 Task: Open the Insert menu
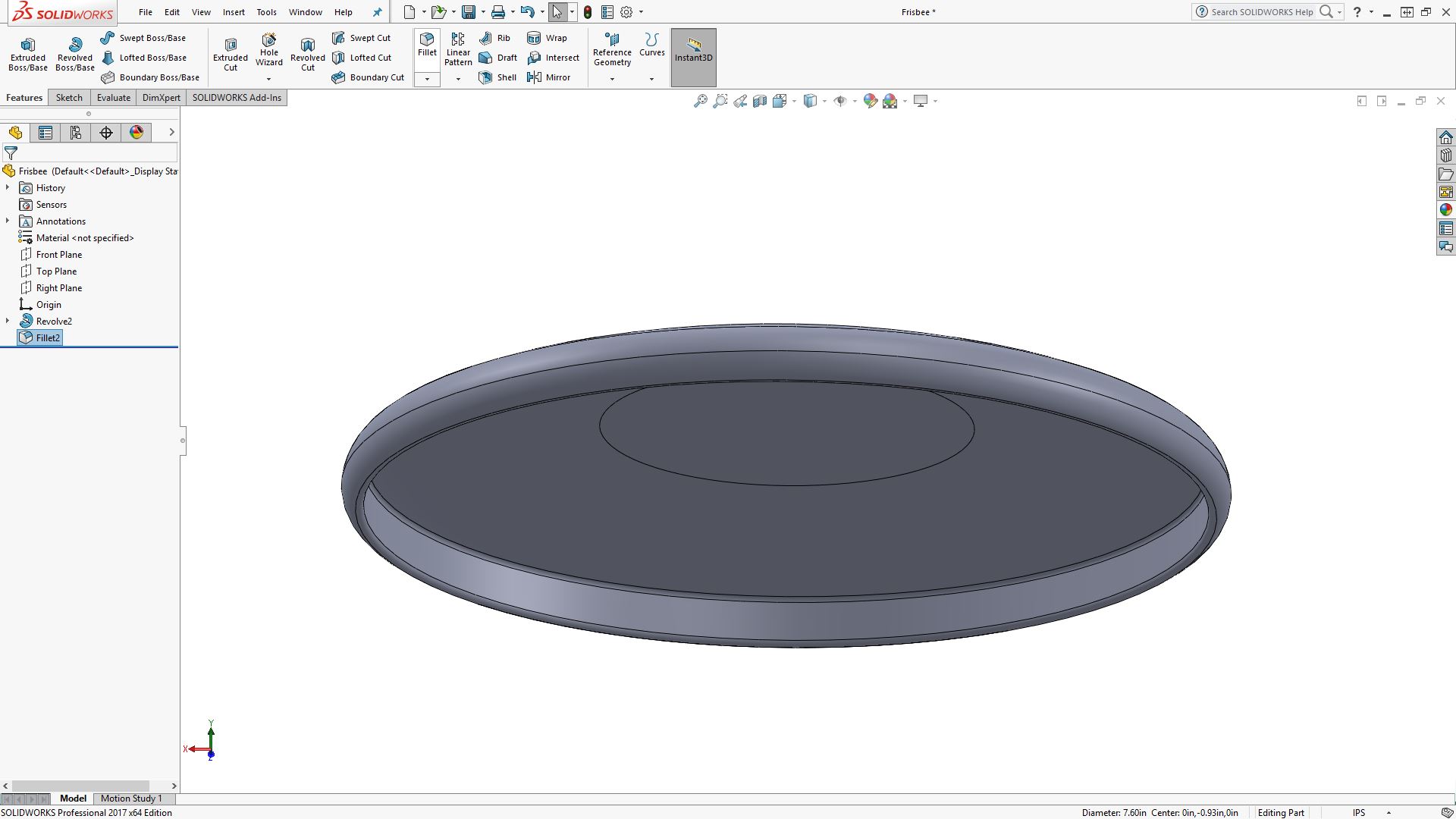(x=233, y=12)
